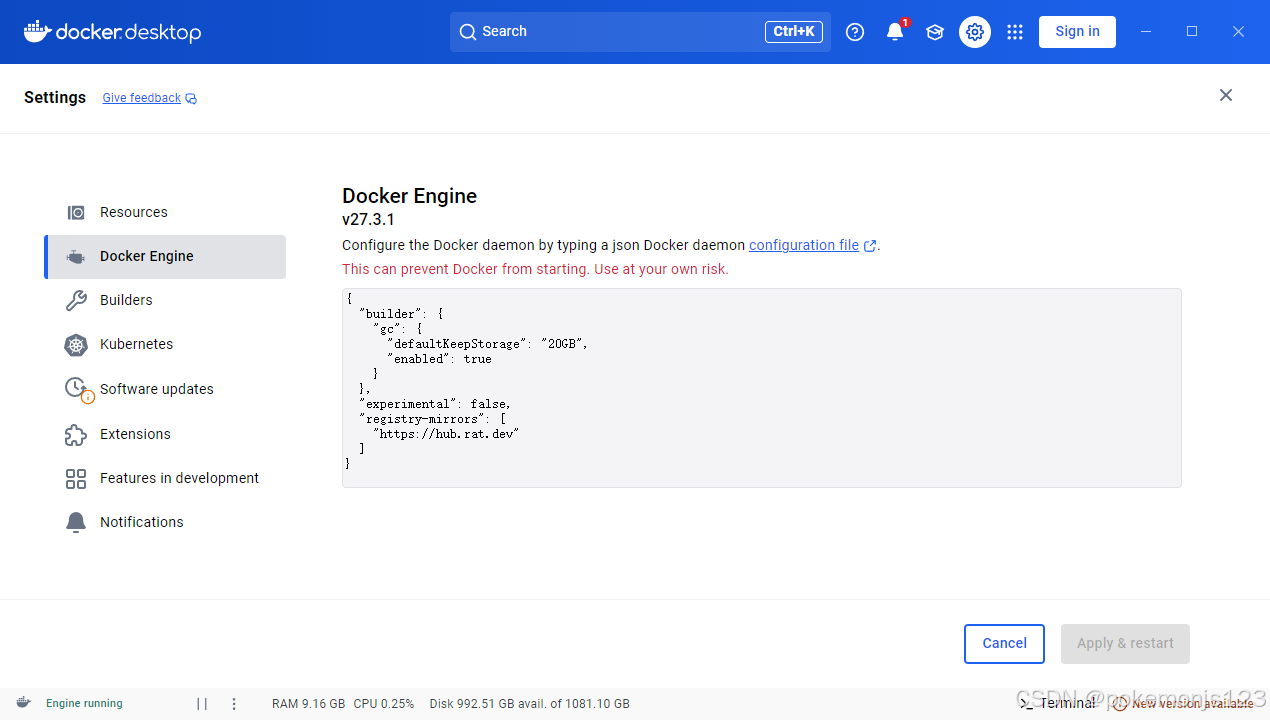The width and height of the screenshot is (1270, 720).
Task: Click the Kubernetes helm wheel icon
Action: (x=76, y=345)
